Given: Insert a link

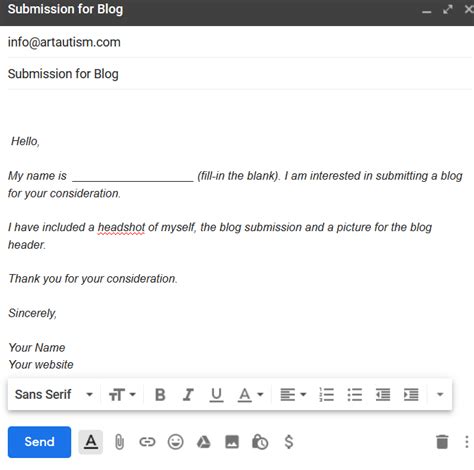Looking at the screenshot, I should click(x=147, y=442).
